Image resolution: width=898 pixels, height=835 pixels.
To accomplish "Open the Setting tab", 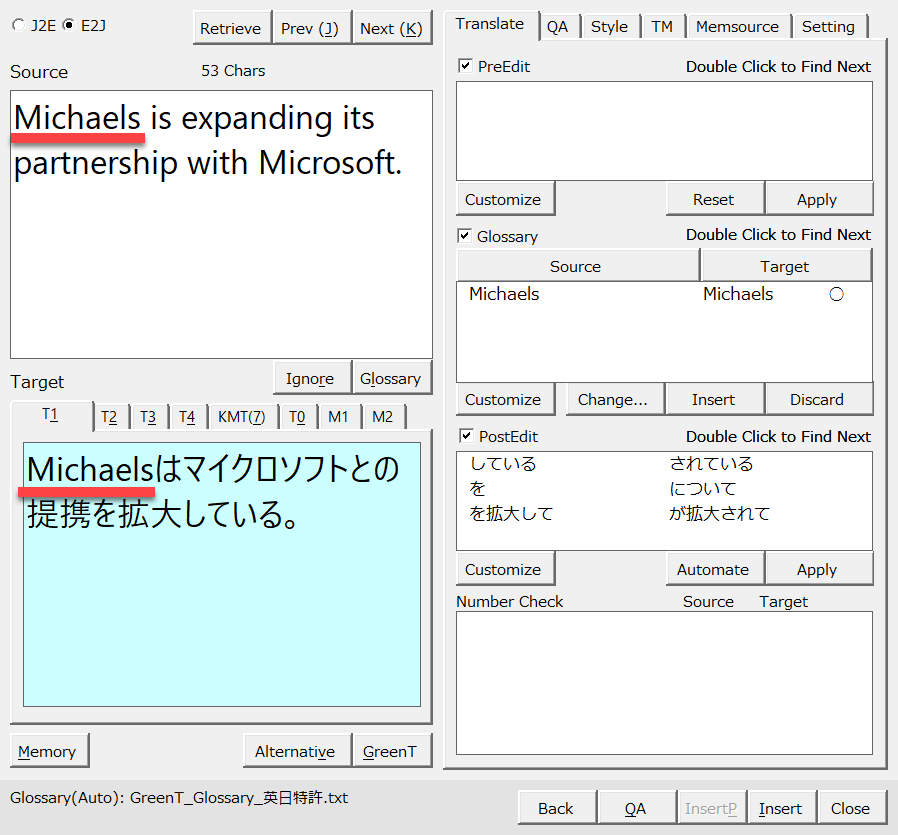I will 828,26.
